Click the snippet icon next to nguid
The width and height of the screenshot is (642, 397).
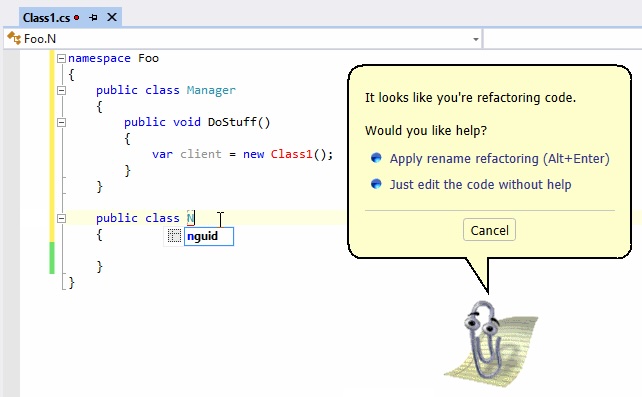click(174, 236)
